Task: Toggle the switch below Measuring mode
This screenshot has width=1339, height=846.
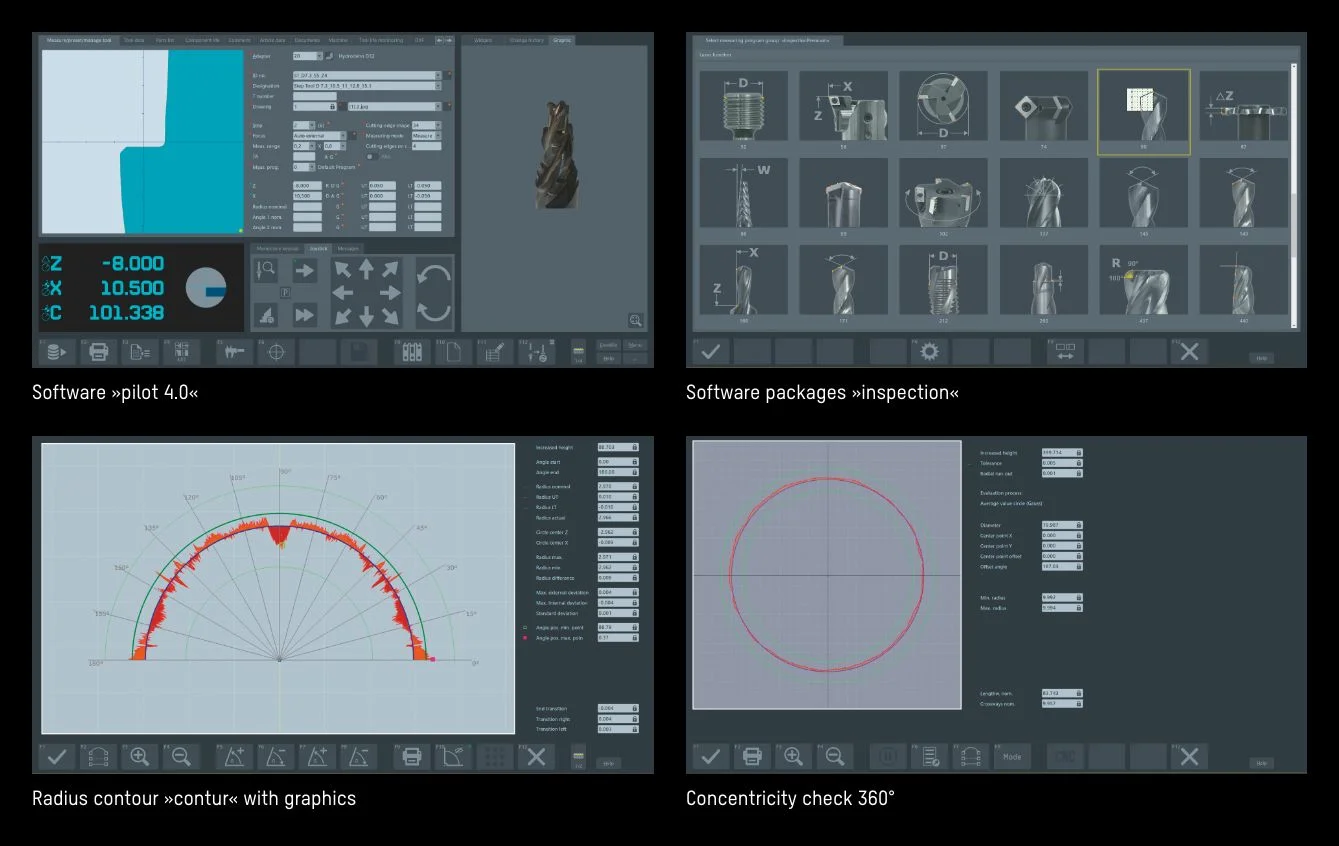Action: coord(372,156)
